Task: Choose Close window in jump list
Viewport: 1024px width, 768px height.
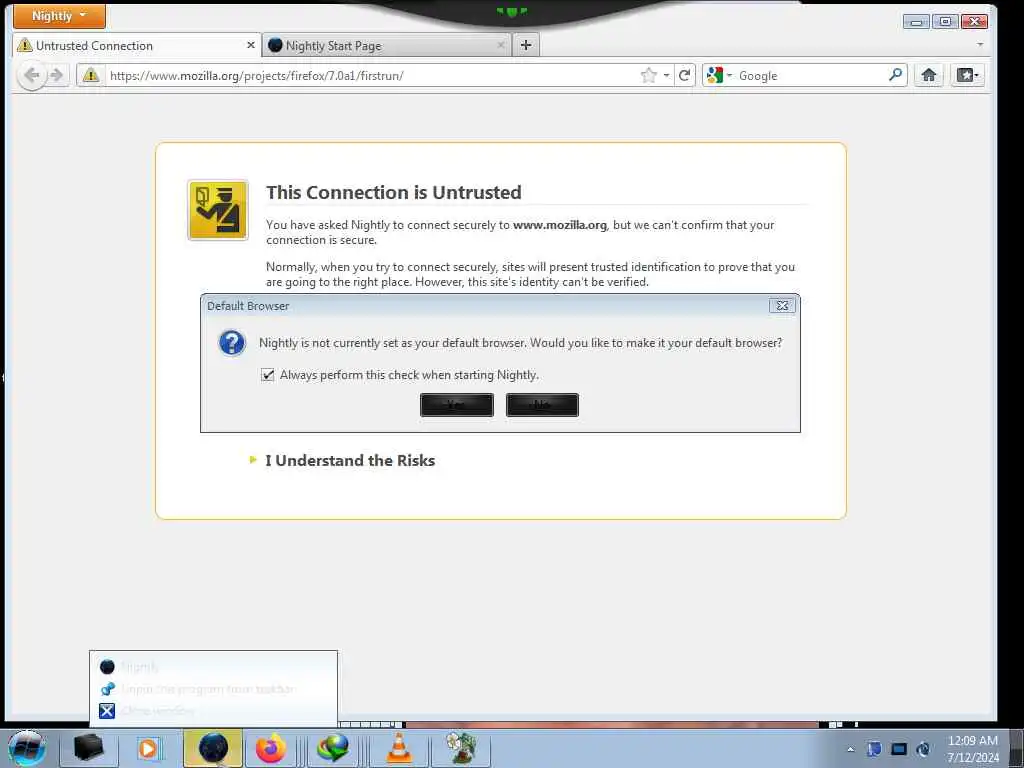Action: point(214,711)
